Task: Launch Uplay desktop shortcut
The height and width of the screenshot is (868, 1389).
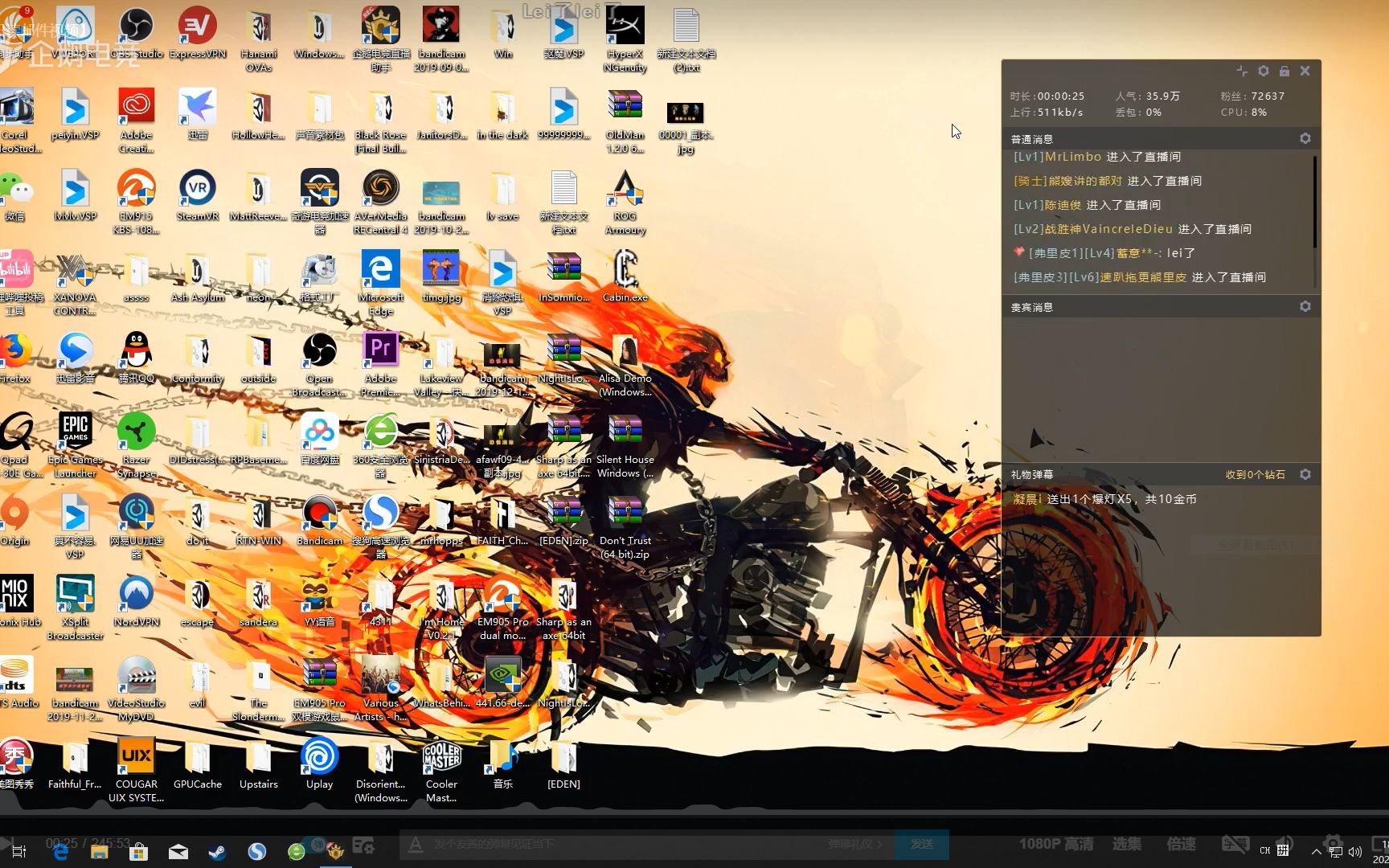Action: click(320, 763)
